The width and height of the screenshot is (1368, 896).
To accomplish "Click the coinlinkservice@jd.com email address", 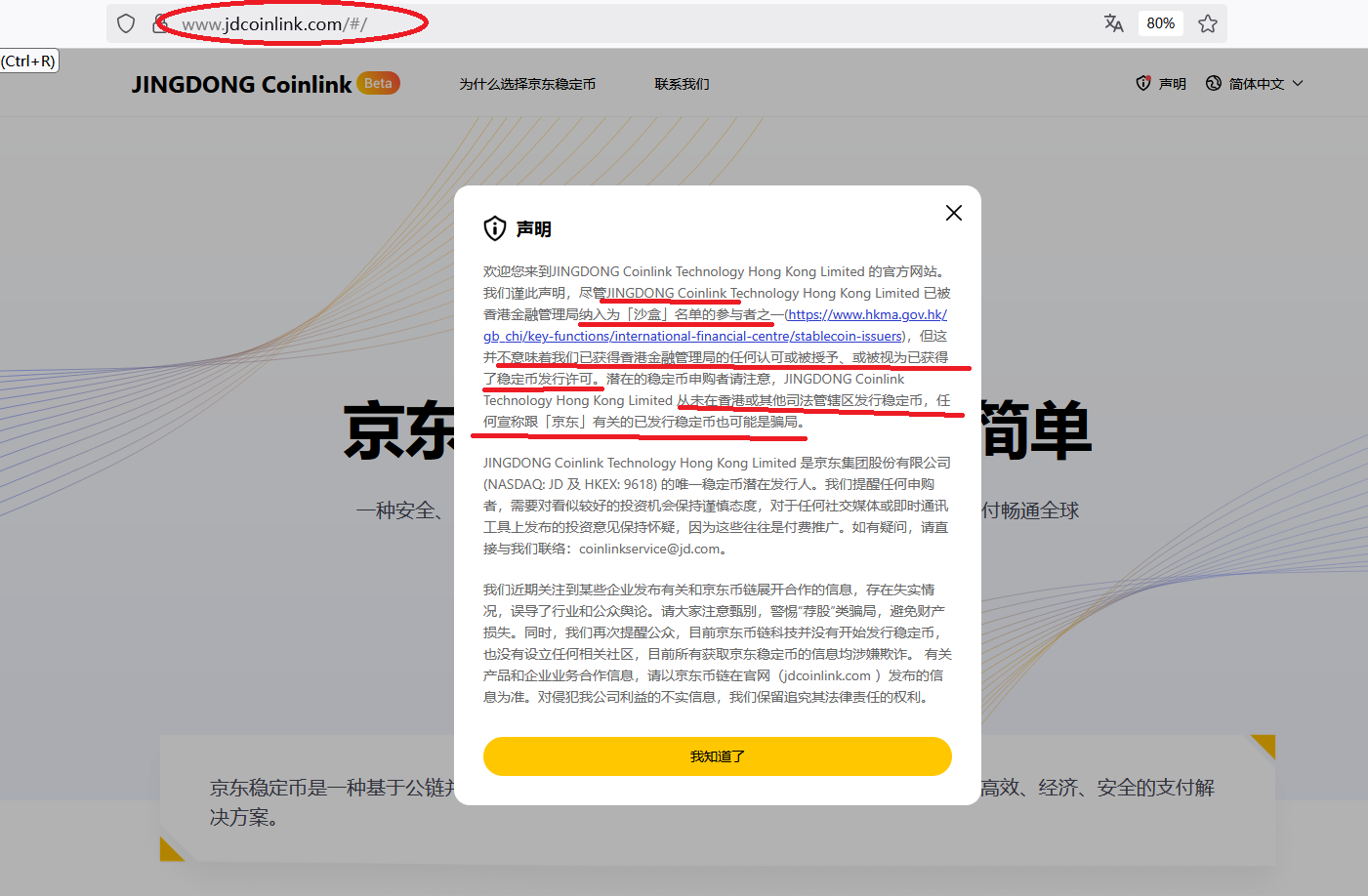I will (x=650, y=549).
